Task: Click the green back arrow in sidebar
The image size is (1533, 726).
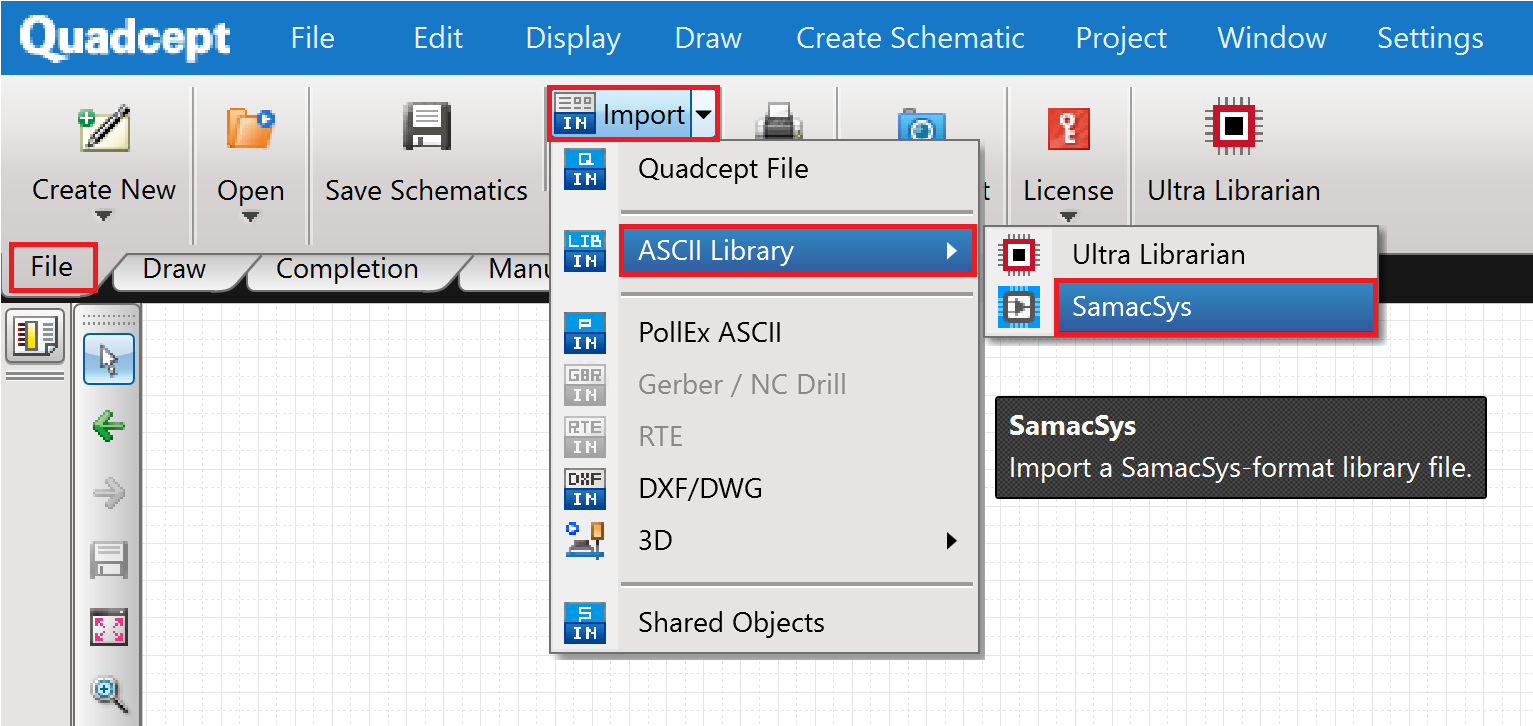Action: pyautogui.click(x=108, y=426)
